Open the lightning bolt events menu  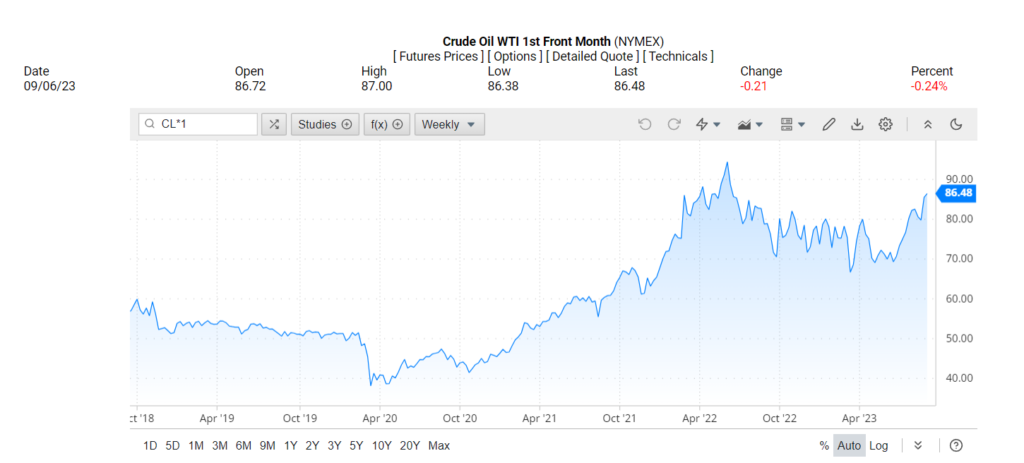coord(708,124)
